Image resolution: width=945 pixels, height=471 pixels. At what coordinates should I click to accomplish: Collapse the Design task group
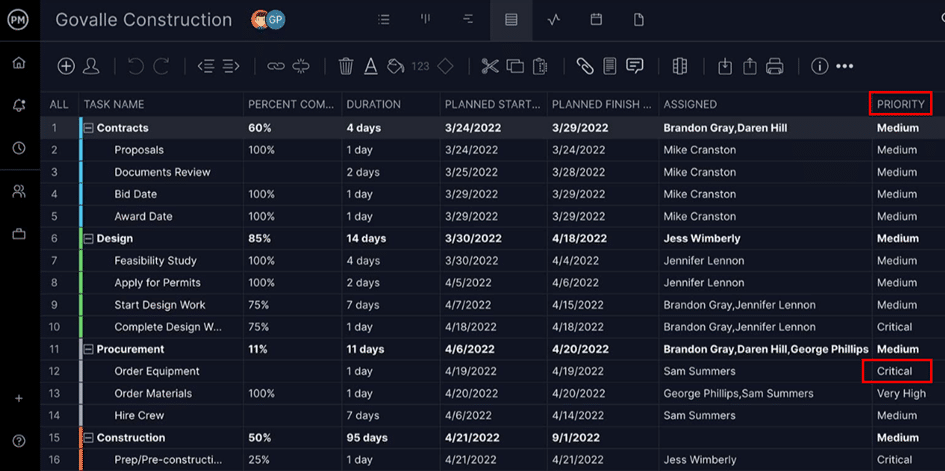click(x=89, y=239)
